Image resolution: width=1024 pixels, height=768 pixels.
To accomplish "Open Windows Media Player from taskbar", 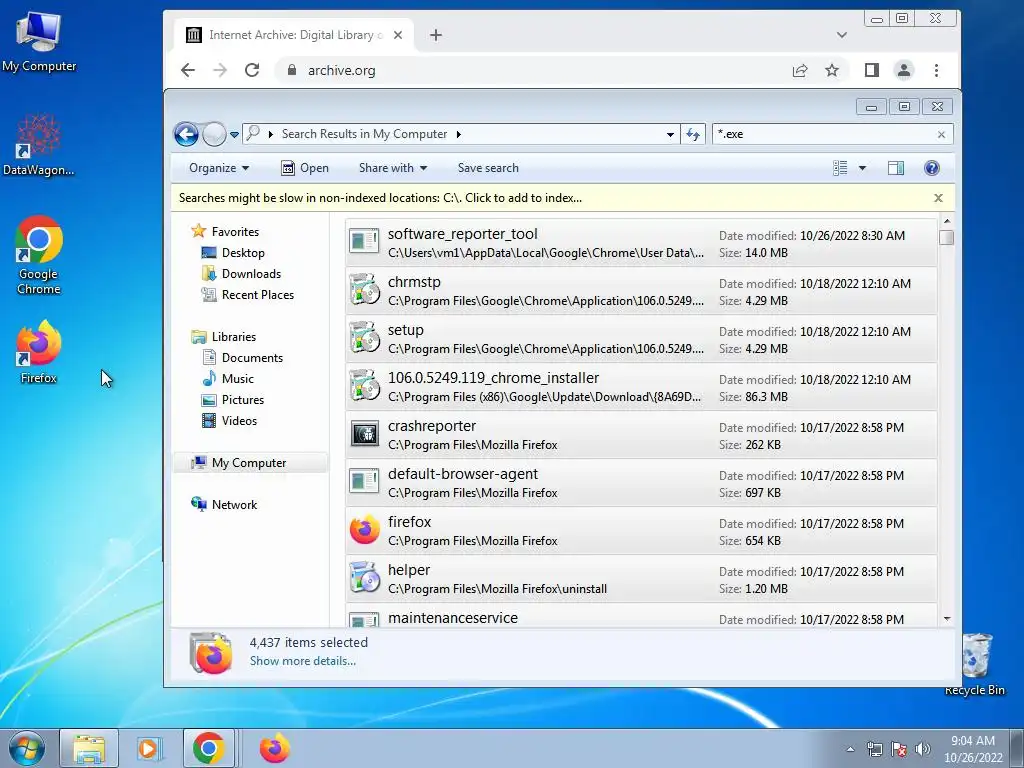I will coord(148,748).
